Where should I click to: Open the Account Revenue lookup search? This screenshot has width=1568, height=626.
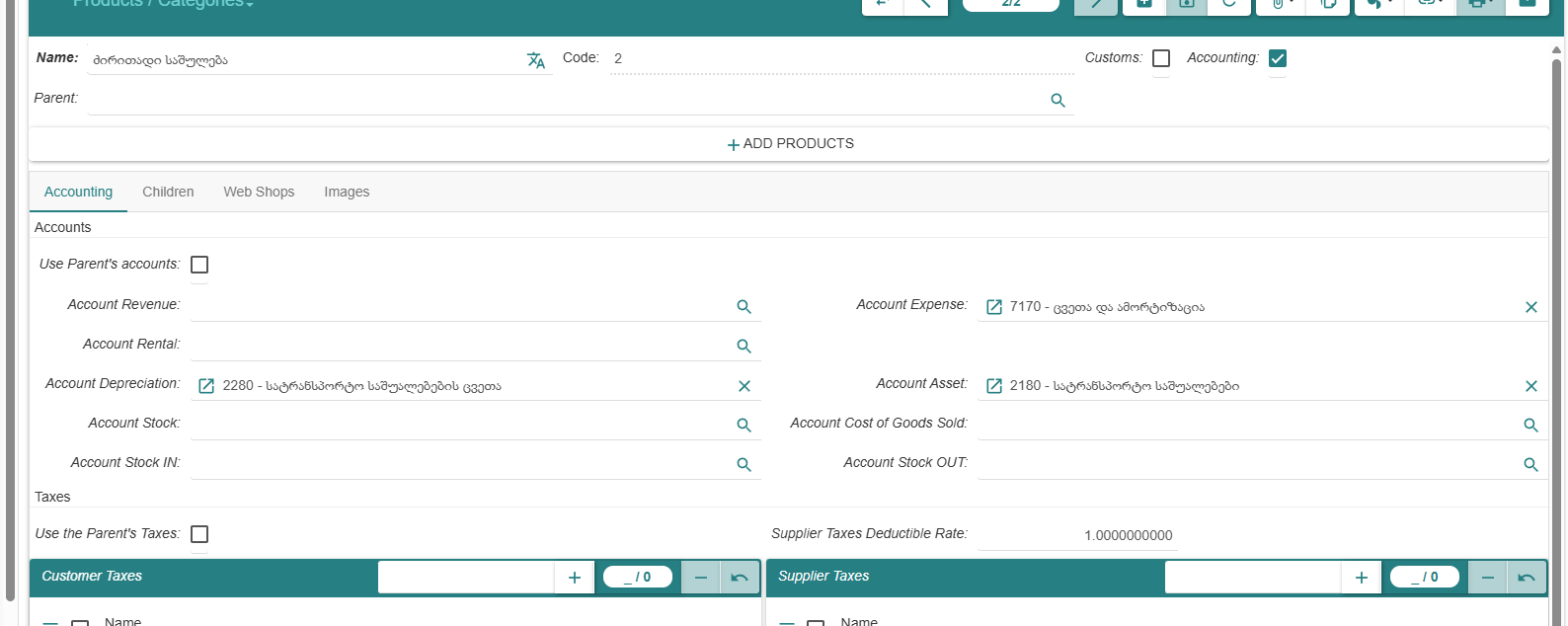(x=744, y=307)
